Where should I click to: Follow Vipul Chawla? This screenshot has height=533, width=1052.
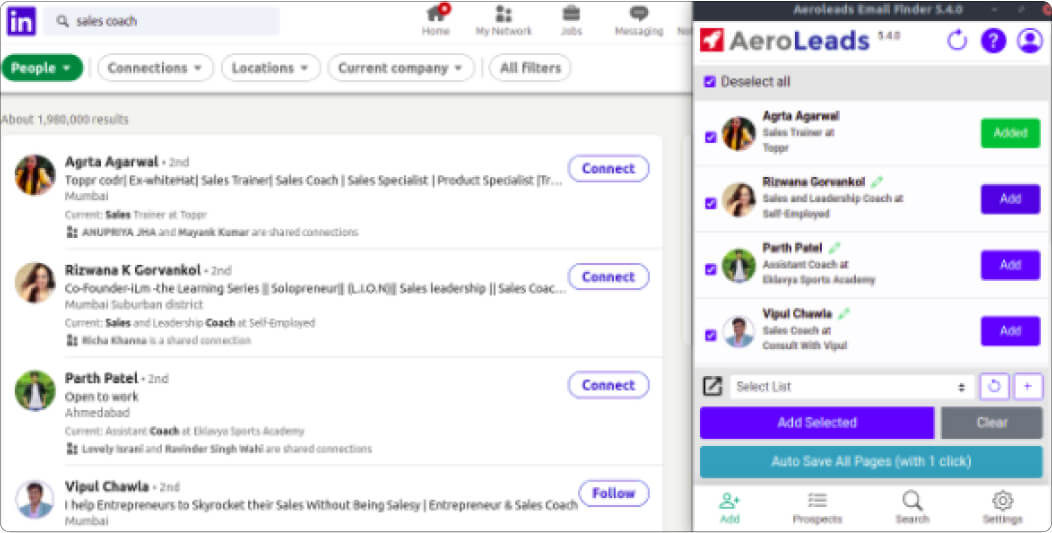[613, 493]
